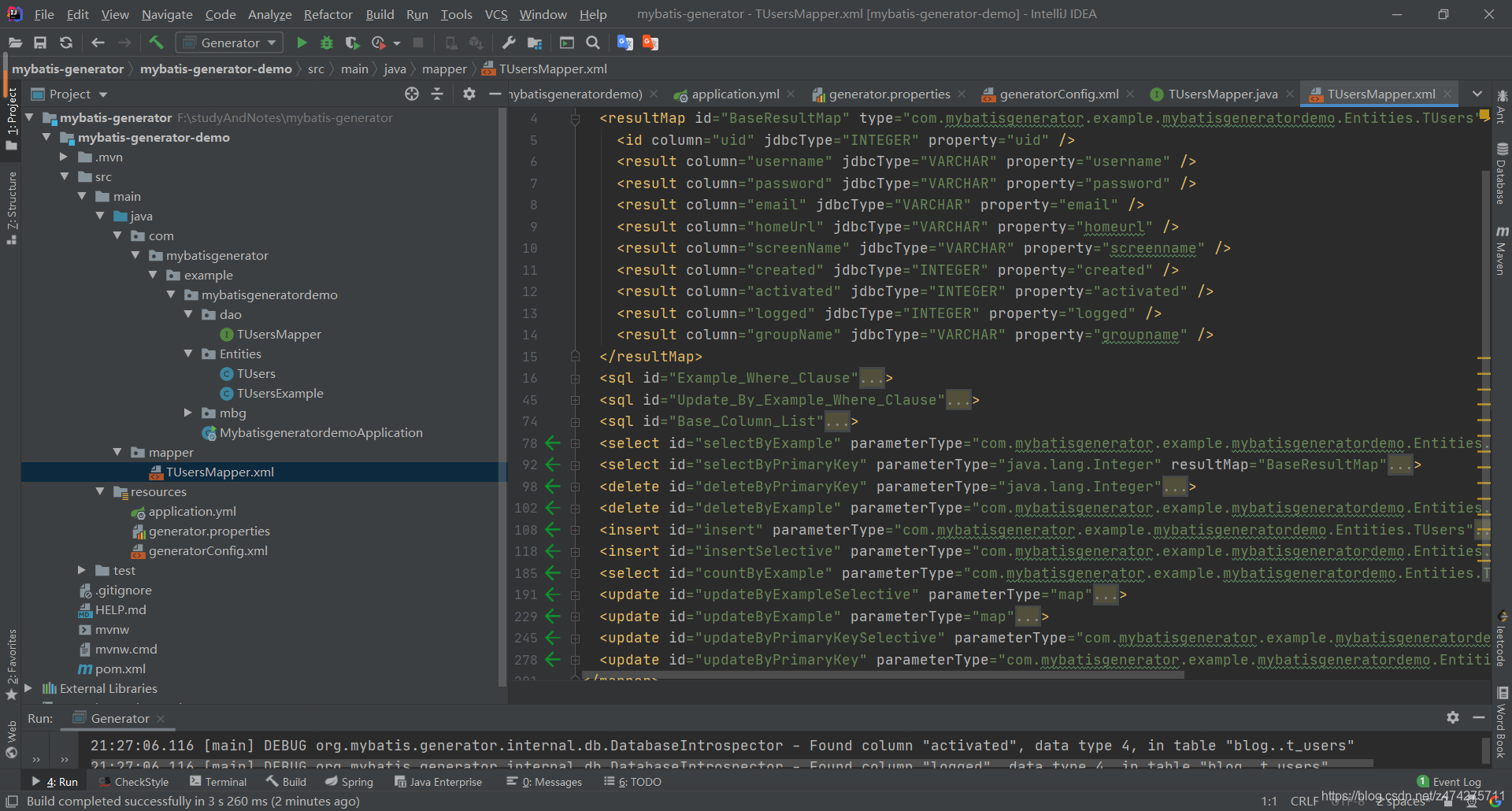Click the Build Project hammer icon
The height and width of the screenshot is (811, 1512).
(x=156, y=43)
